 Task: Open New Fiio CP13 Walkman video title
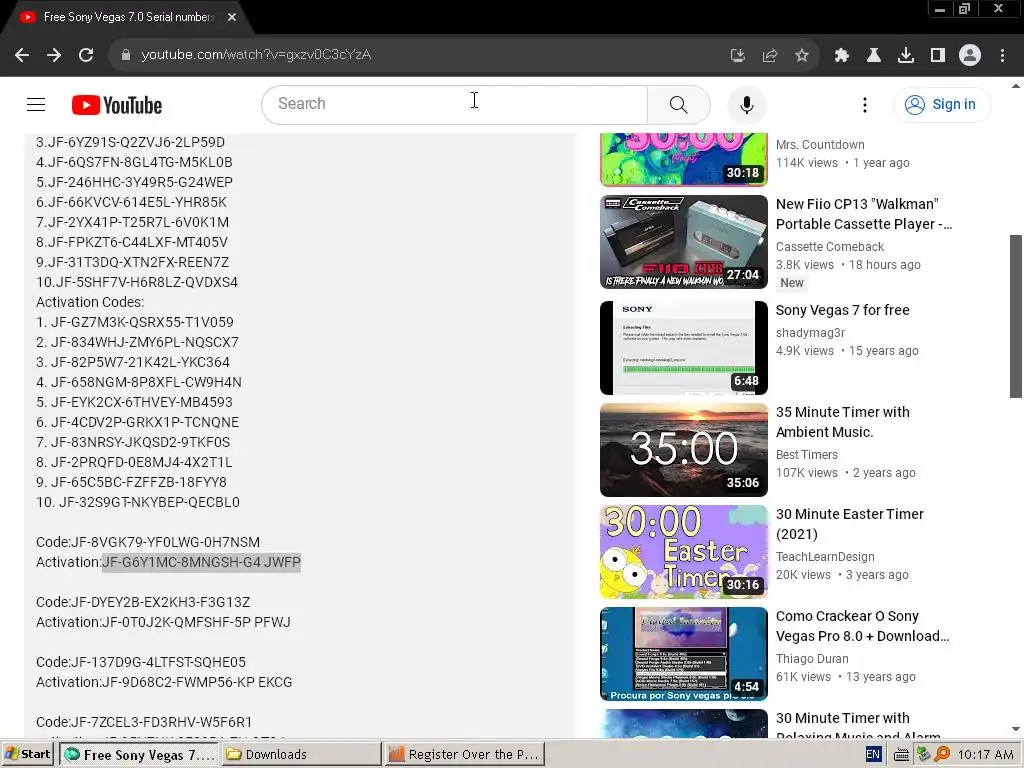coord(863,214)
